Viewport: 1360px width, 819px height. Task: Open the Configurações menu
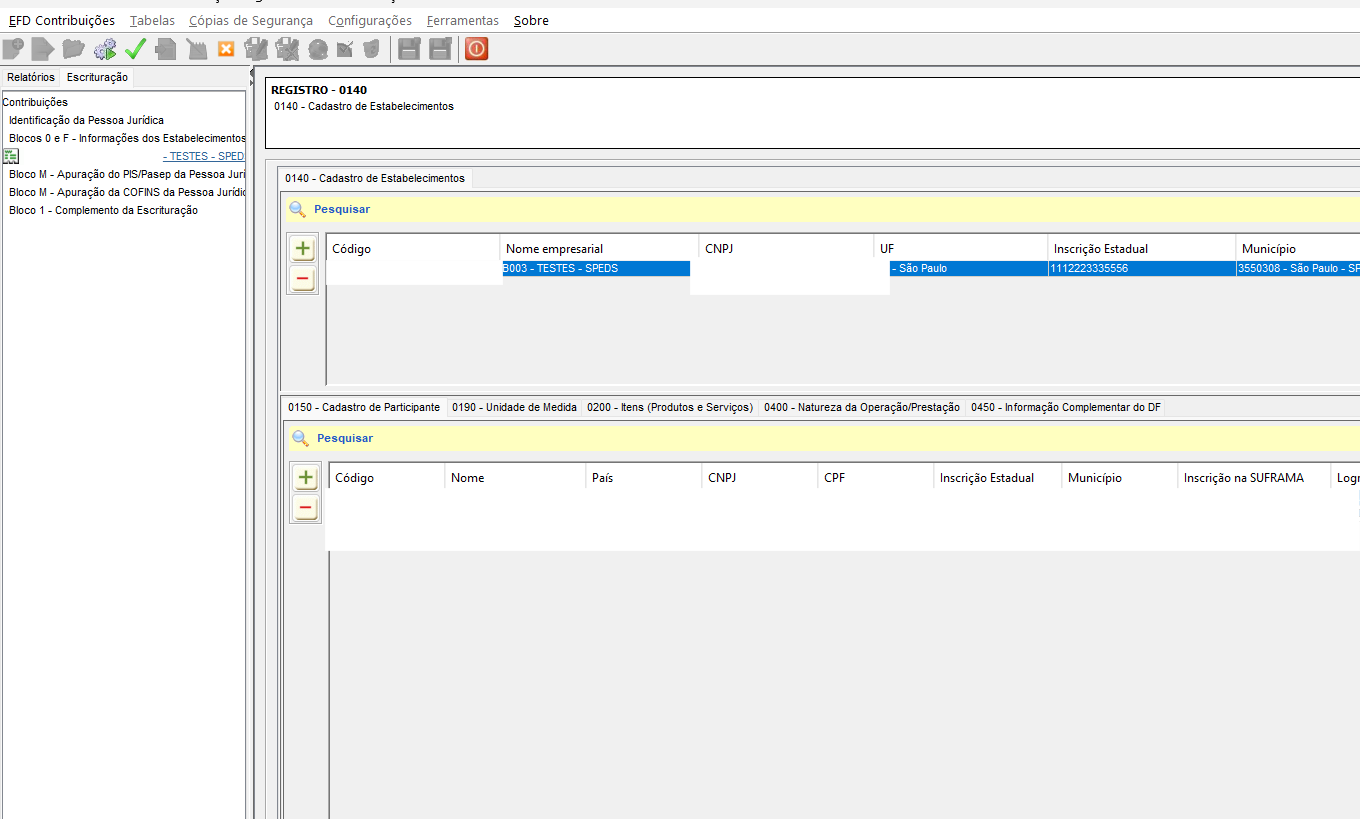pos(370,20)
